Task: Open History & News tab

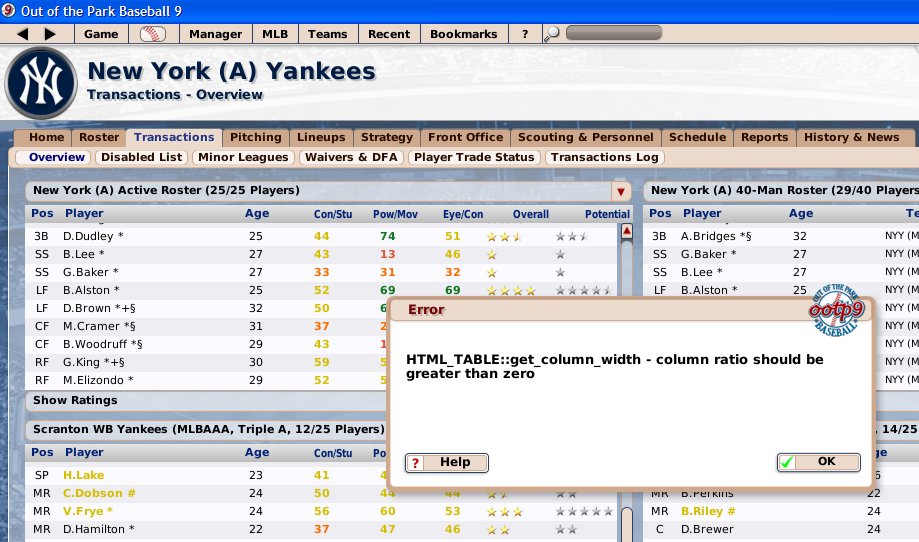Action: (x=852, y=137)
